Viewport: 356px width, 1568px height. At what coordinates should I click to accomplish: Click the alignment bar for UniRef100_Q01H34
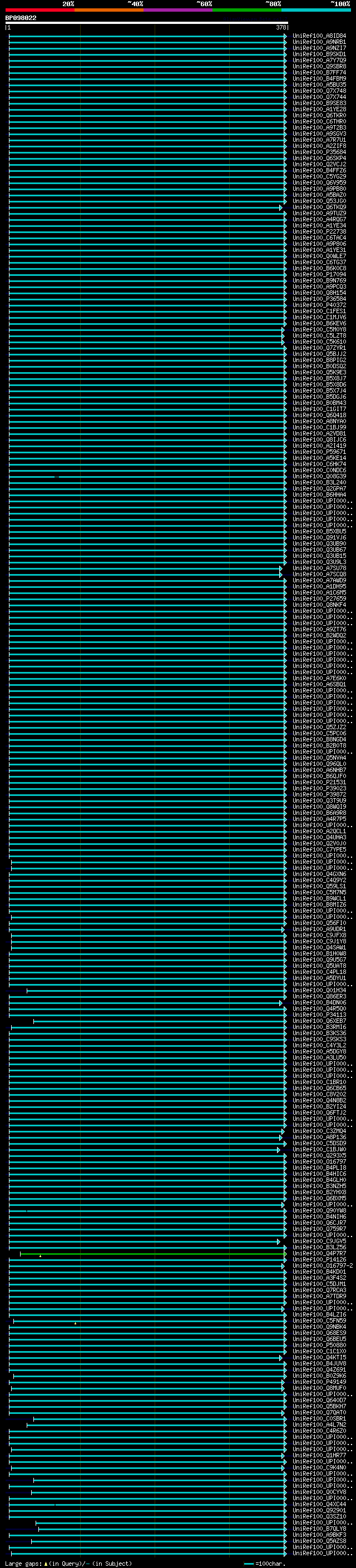(x=156, y=991)
